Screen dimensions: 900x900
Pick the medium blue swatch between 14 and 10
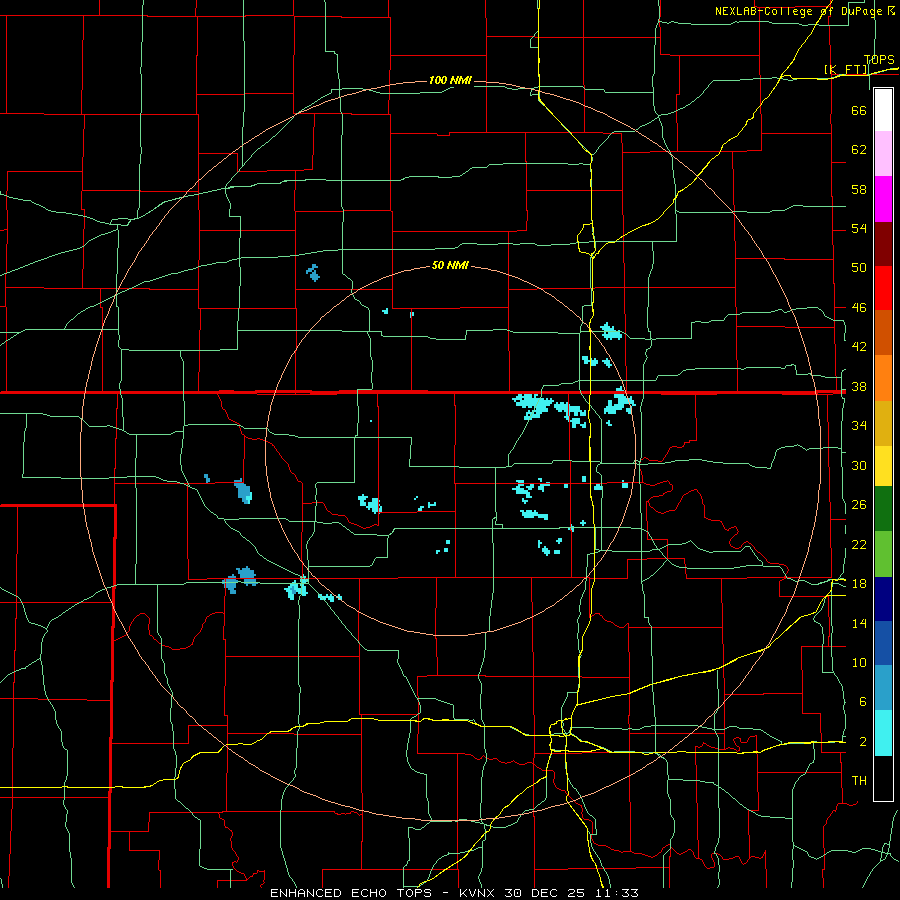pos(883,643)
